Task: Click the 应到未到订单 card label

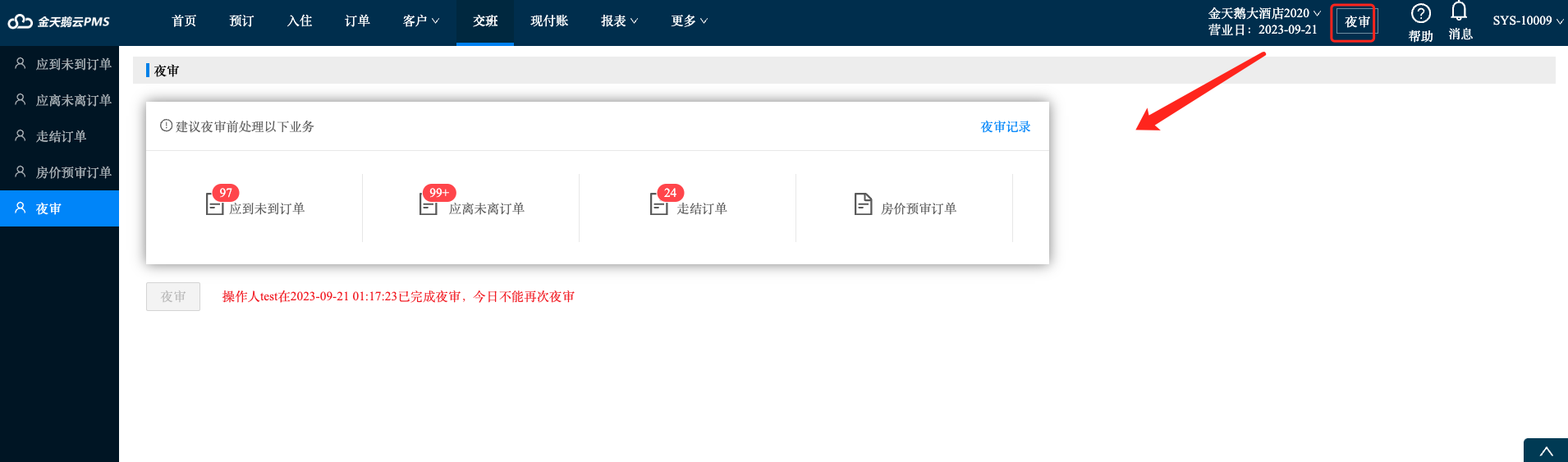Action: point(267,209)
